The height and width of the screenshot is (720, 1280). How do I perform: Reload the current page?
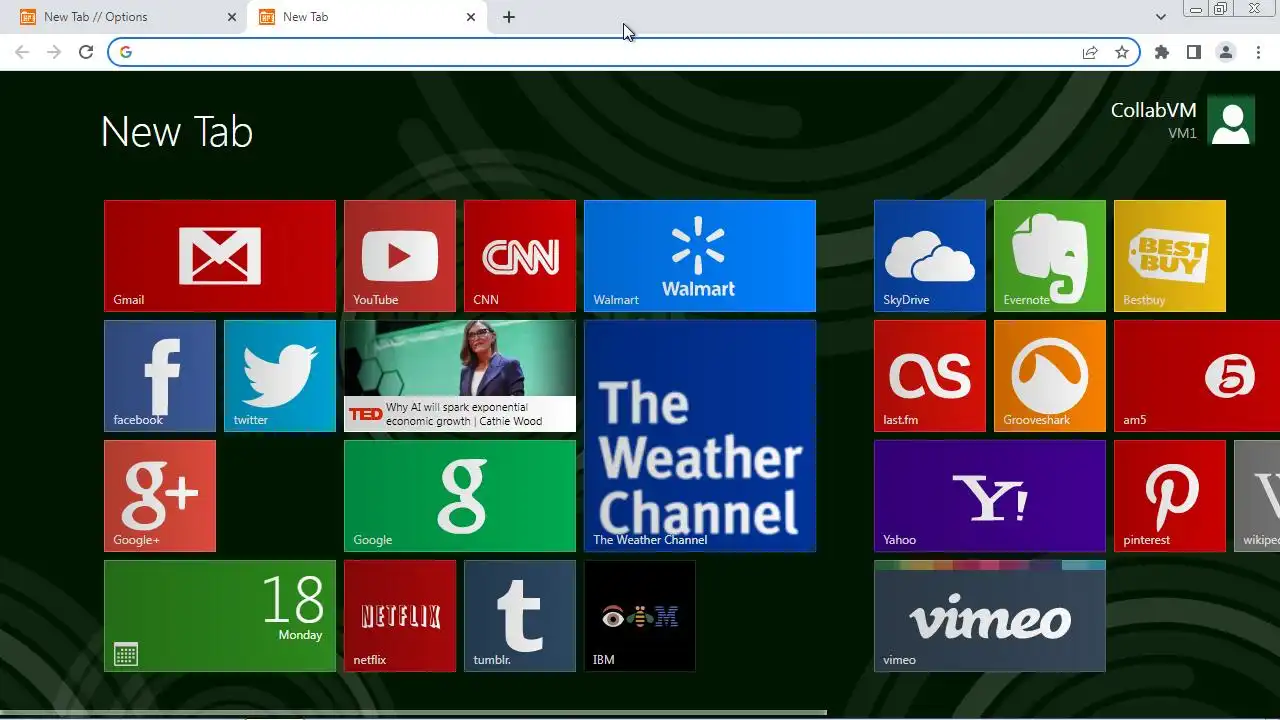coord(86,52)
